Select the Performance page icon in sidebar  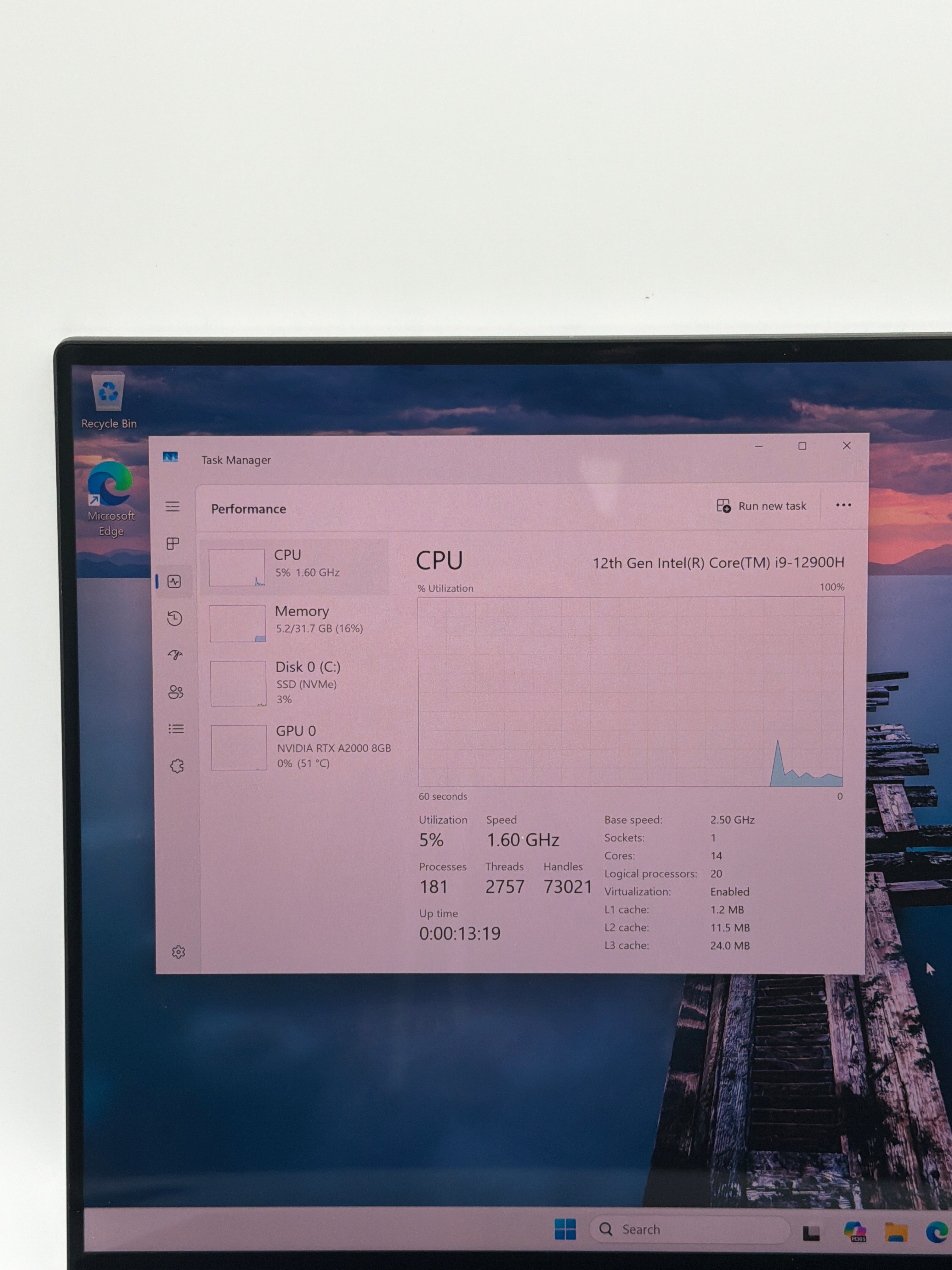point(174,581)
